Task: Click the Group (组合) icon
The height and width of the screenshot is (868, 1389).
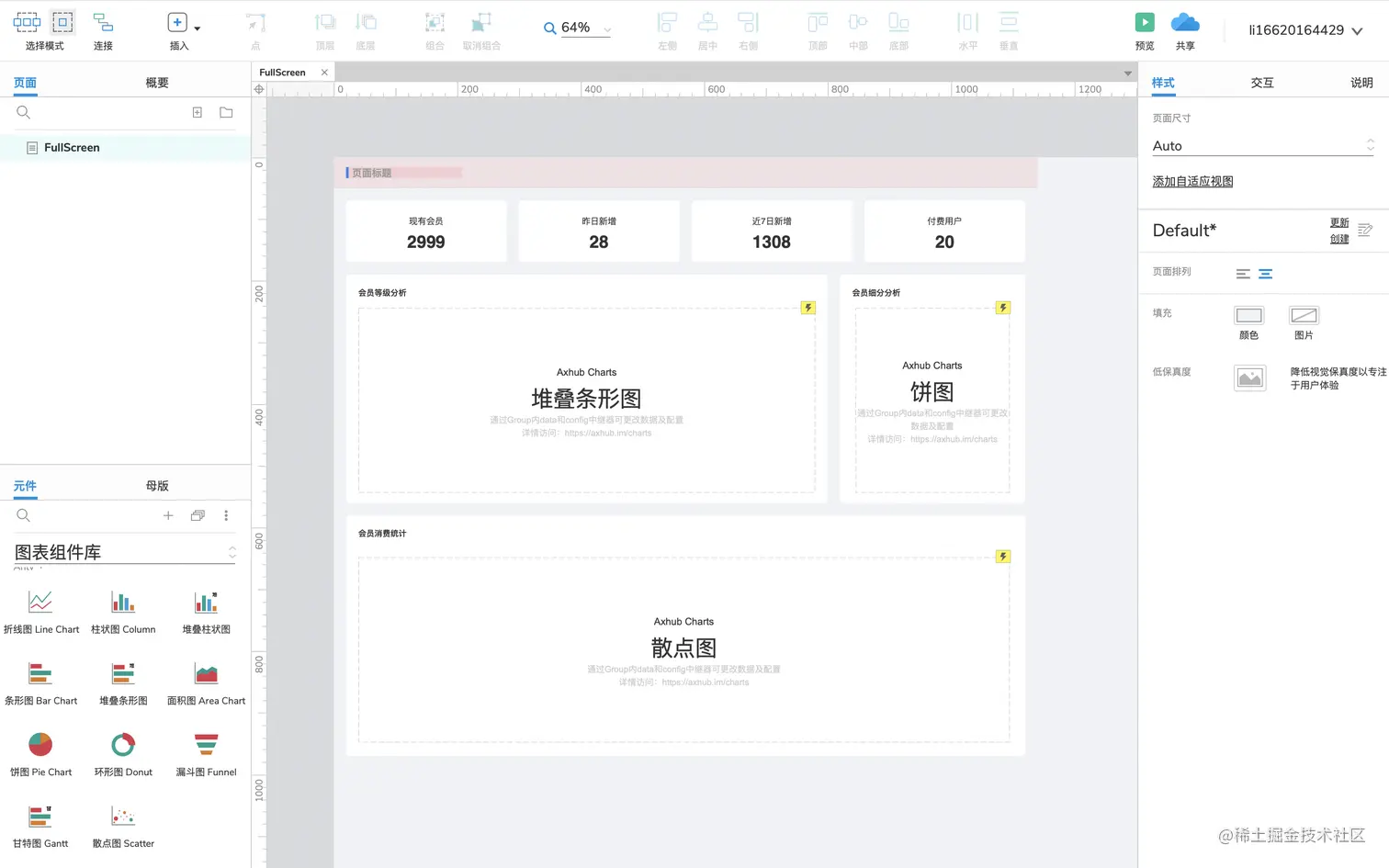Action: pos(435,23)
